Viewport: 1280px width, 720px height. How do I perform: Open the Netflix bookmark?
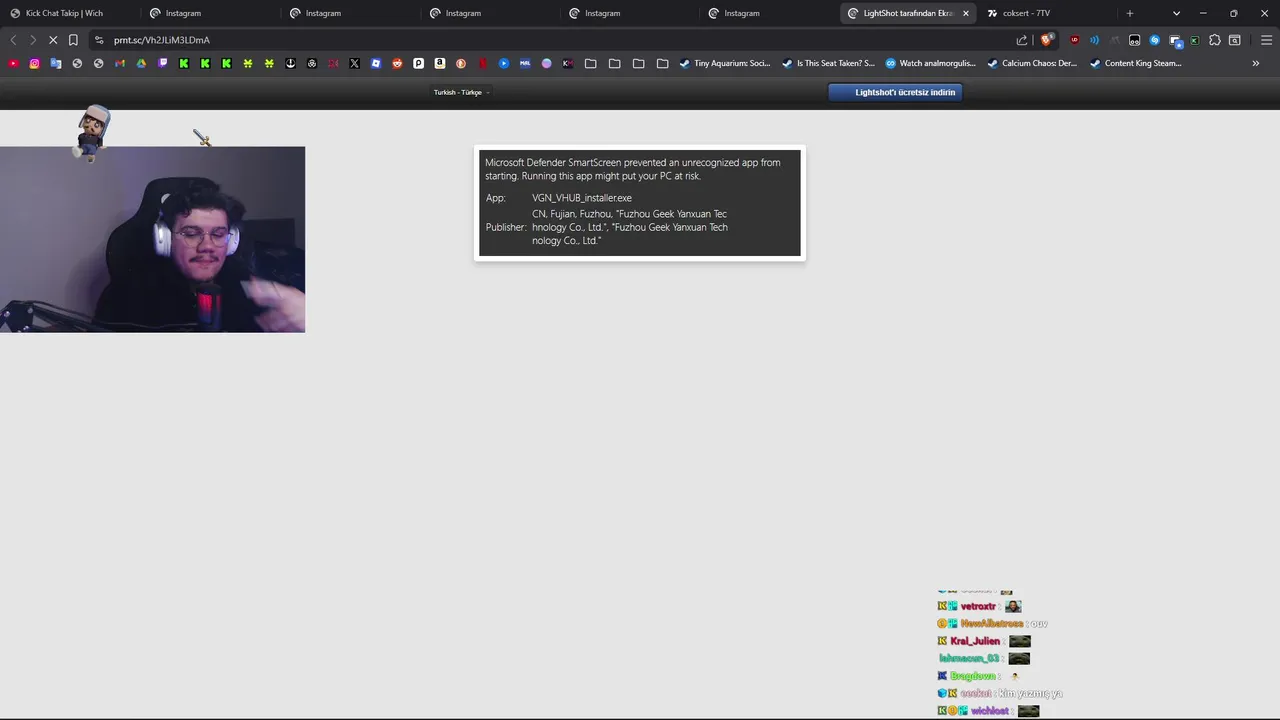coord(483,63)
